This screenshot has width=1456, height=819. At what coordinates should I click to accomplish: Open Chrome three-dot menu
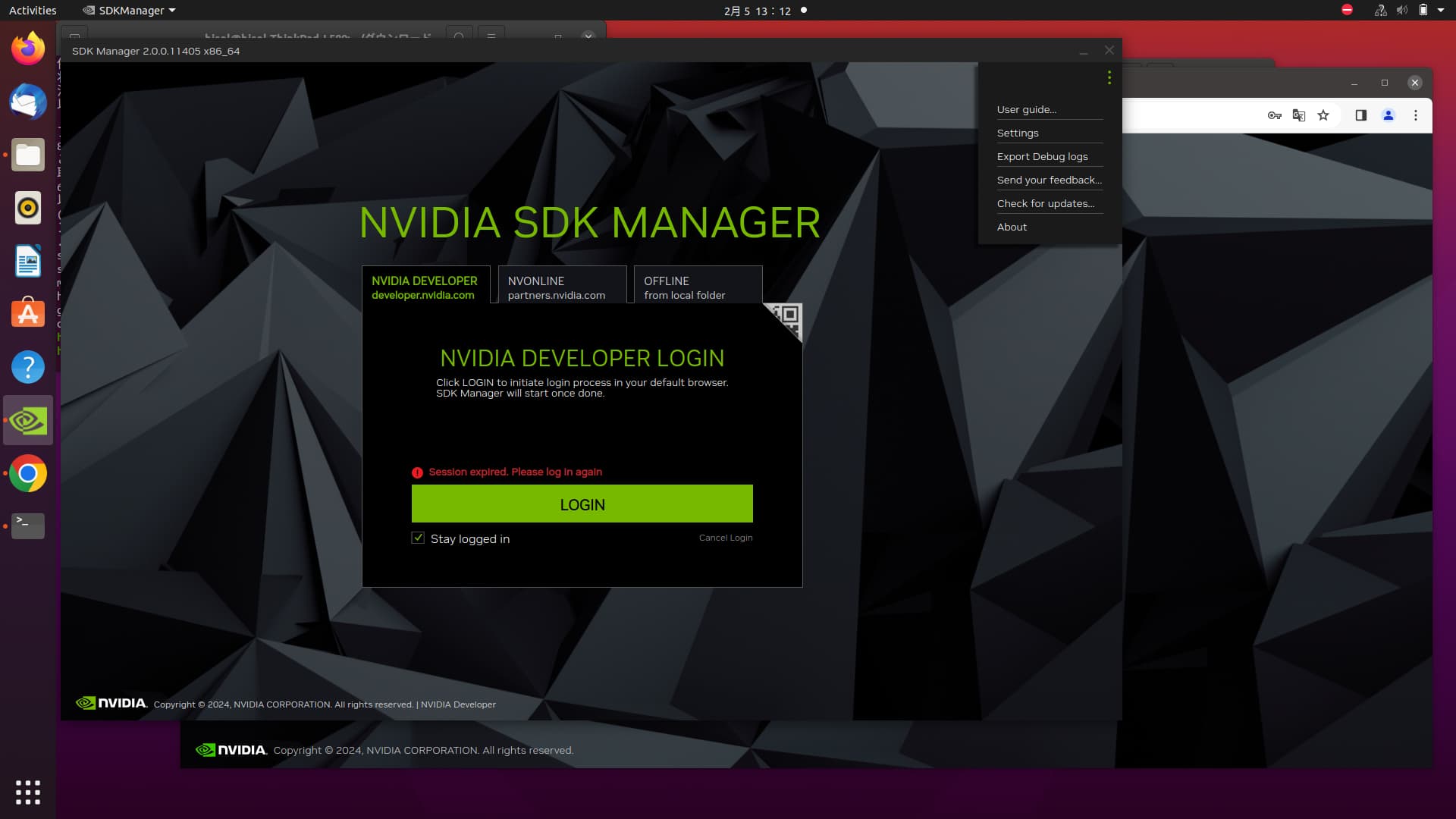pos(1415,115)
